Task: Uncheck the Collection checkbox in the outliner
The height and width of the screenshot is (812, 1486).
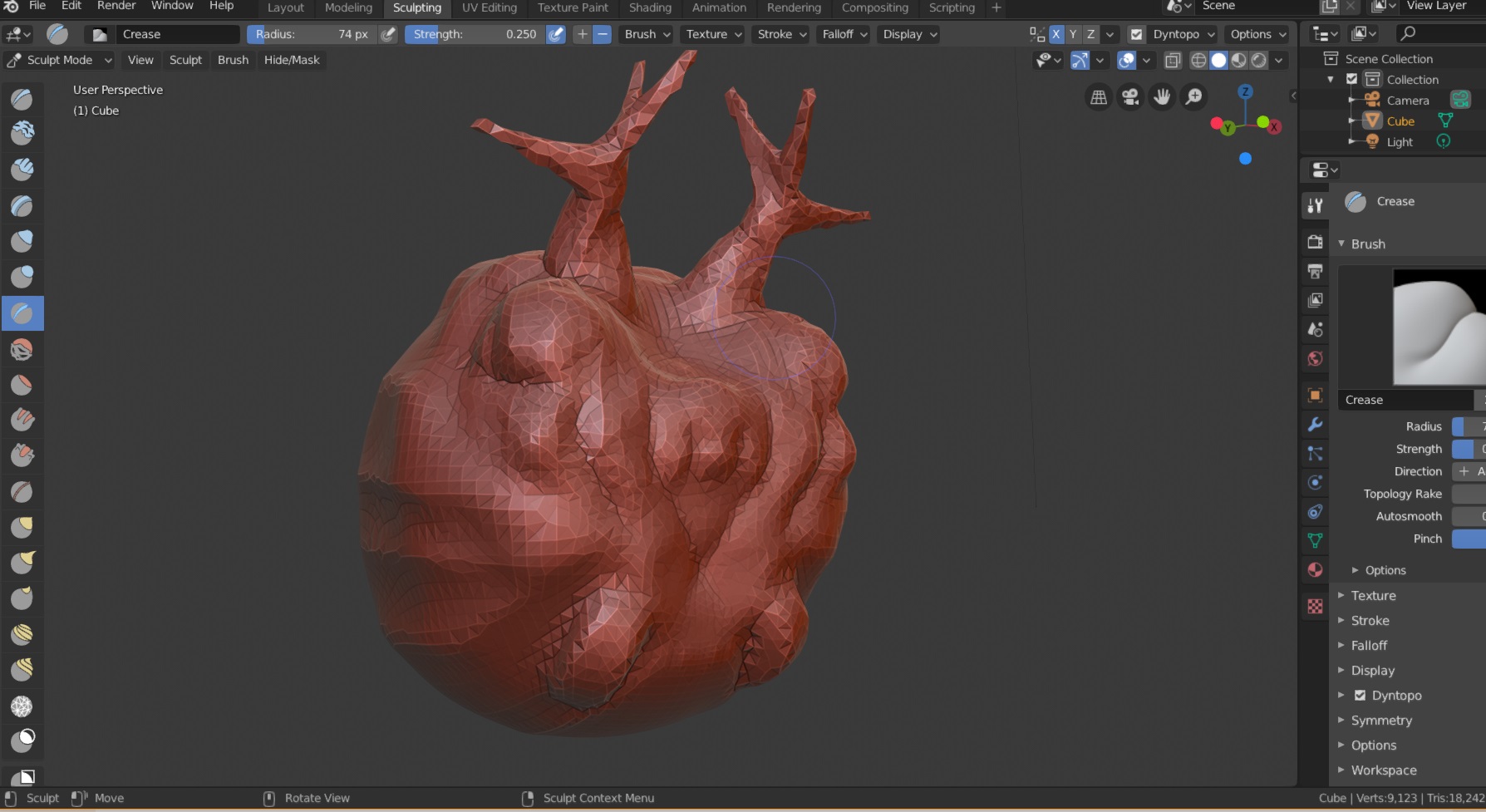Action: pyautogui.click(x=1351, y=80)
